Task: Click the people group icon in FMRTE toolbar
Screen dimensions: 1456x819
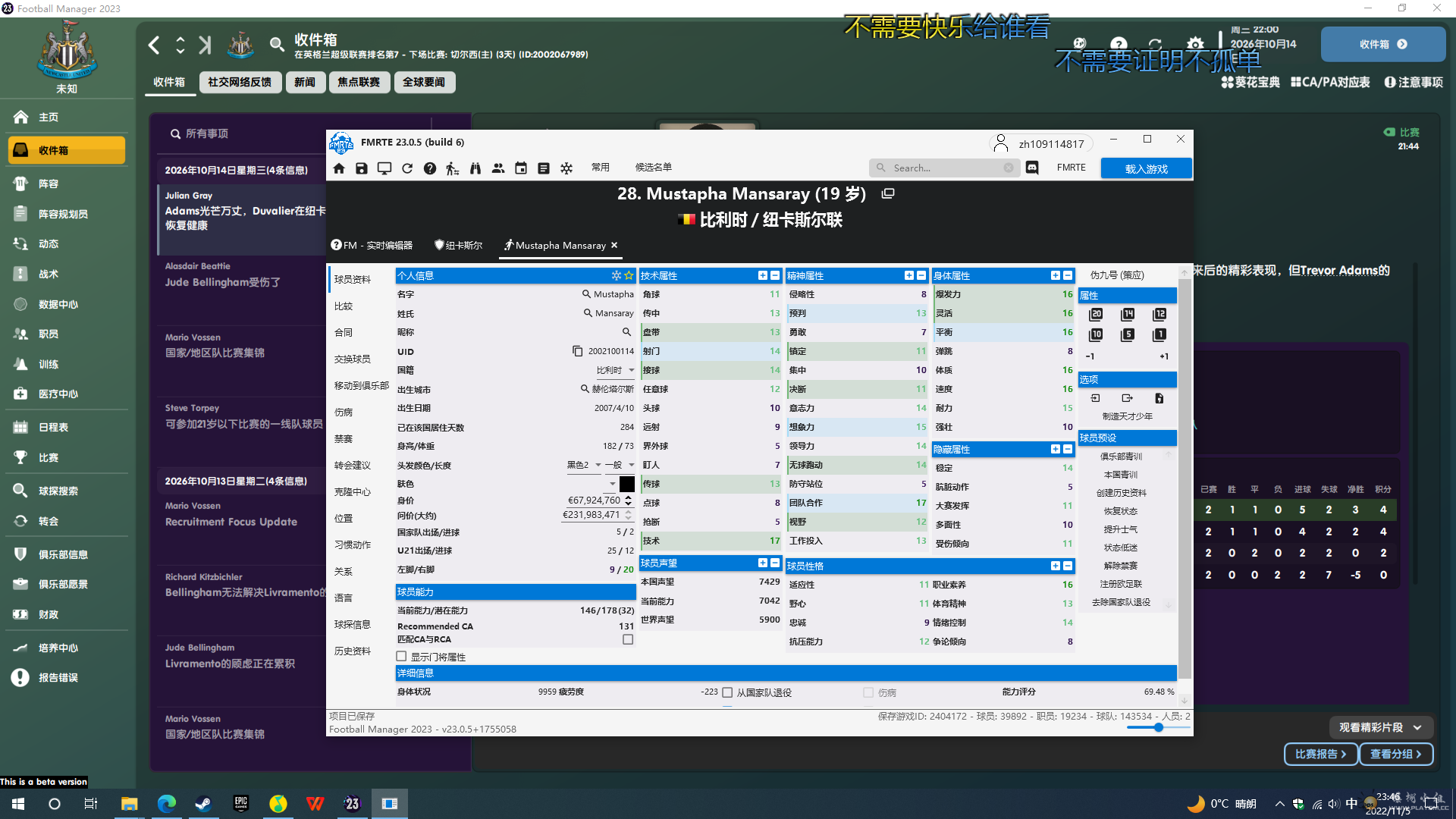Action: (x=498, y=168)
